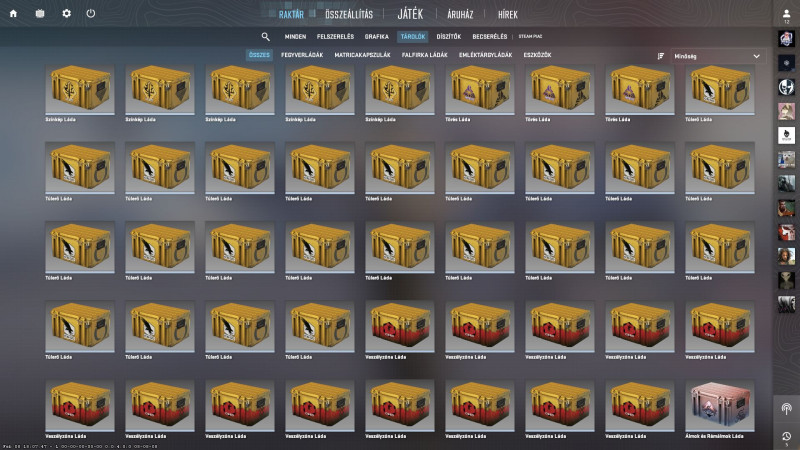Open the settings gear
The image size is (800, 450).
[66, 14]
